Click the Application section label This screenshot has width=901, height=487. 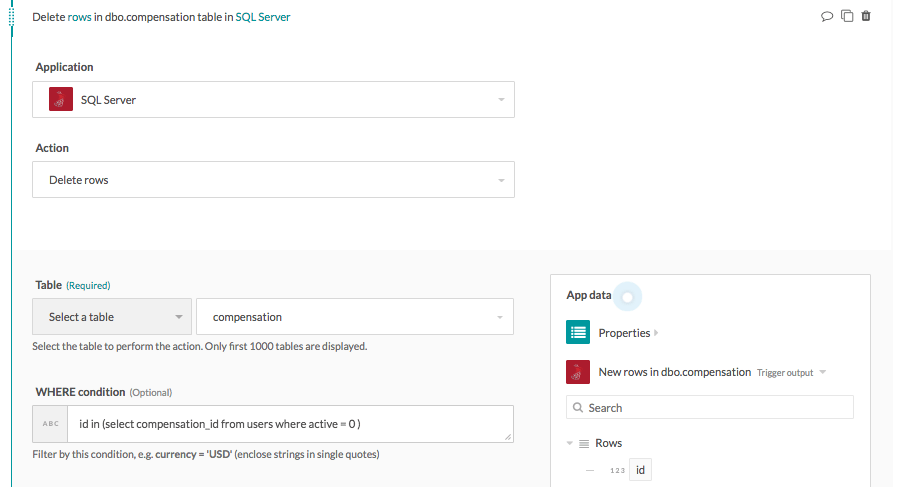(x=64, y=67)
